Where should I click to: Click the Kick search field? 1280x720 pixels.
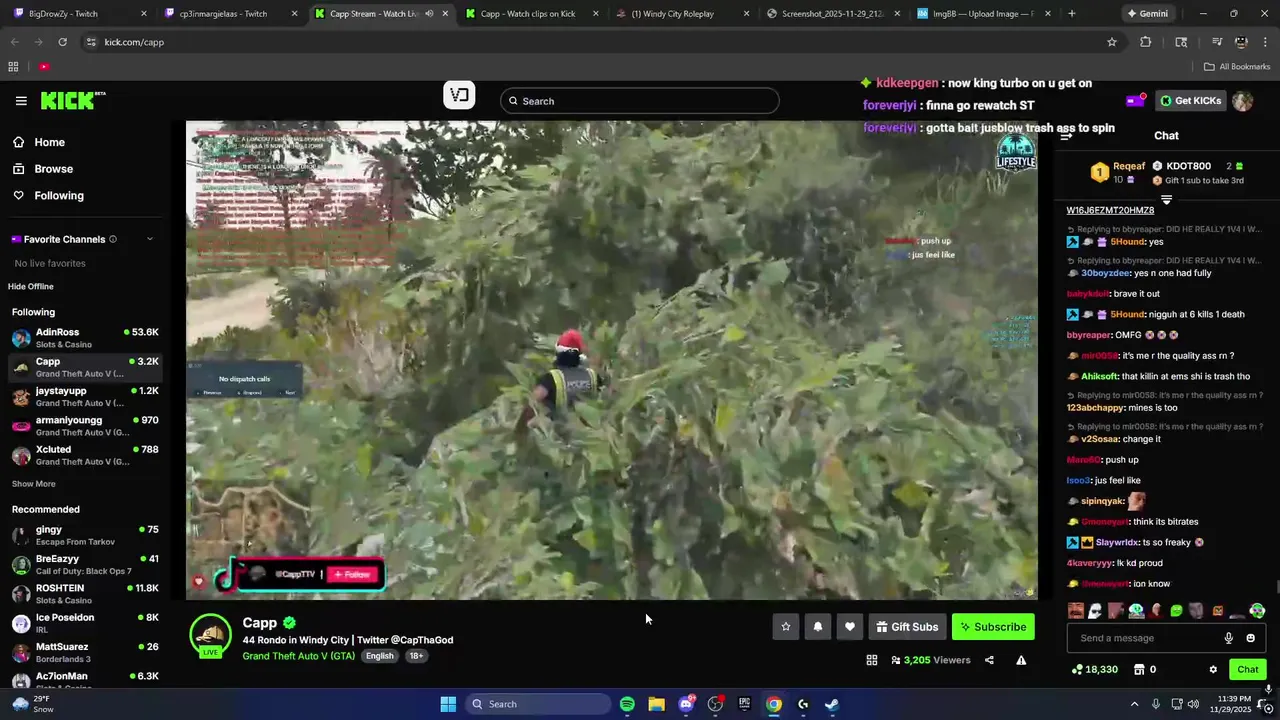(x=640, y=101)
